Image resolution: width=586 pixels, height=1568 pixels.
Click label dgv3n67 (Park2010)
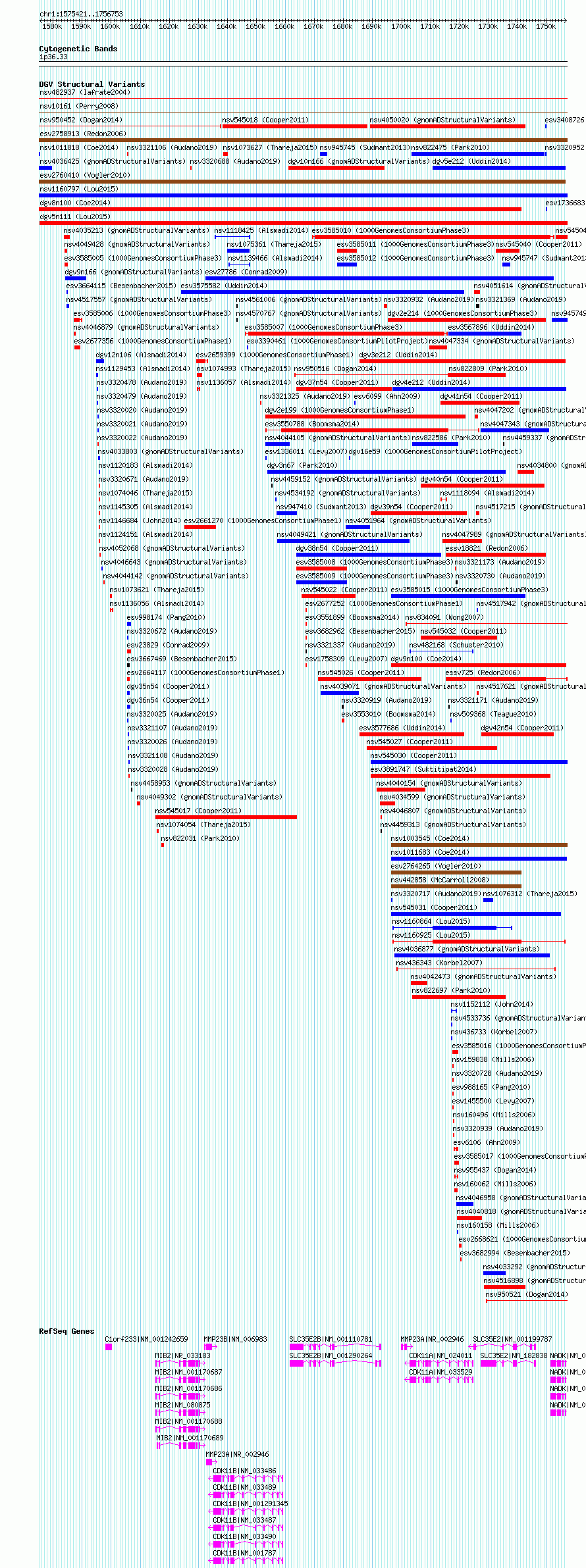[x=302, y=466]
